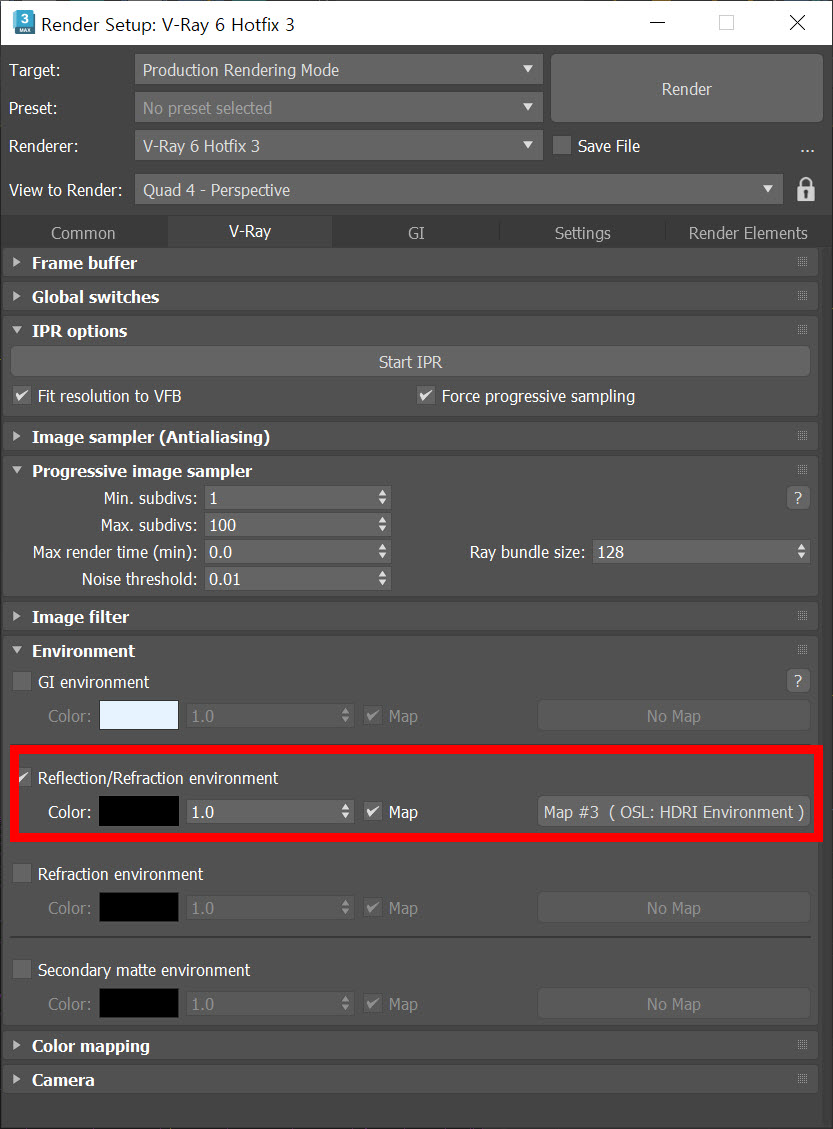
Task: Open Map #3 OSL HDRI Environment slot
Action: click(674, 811)
